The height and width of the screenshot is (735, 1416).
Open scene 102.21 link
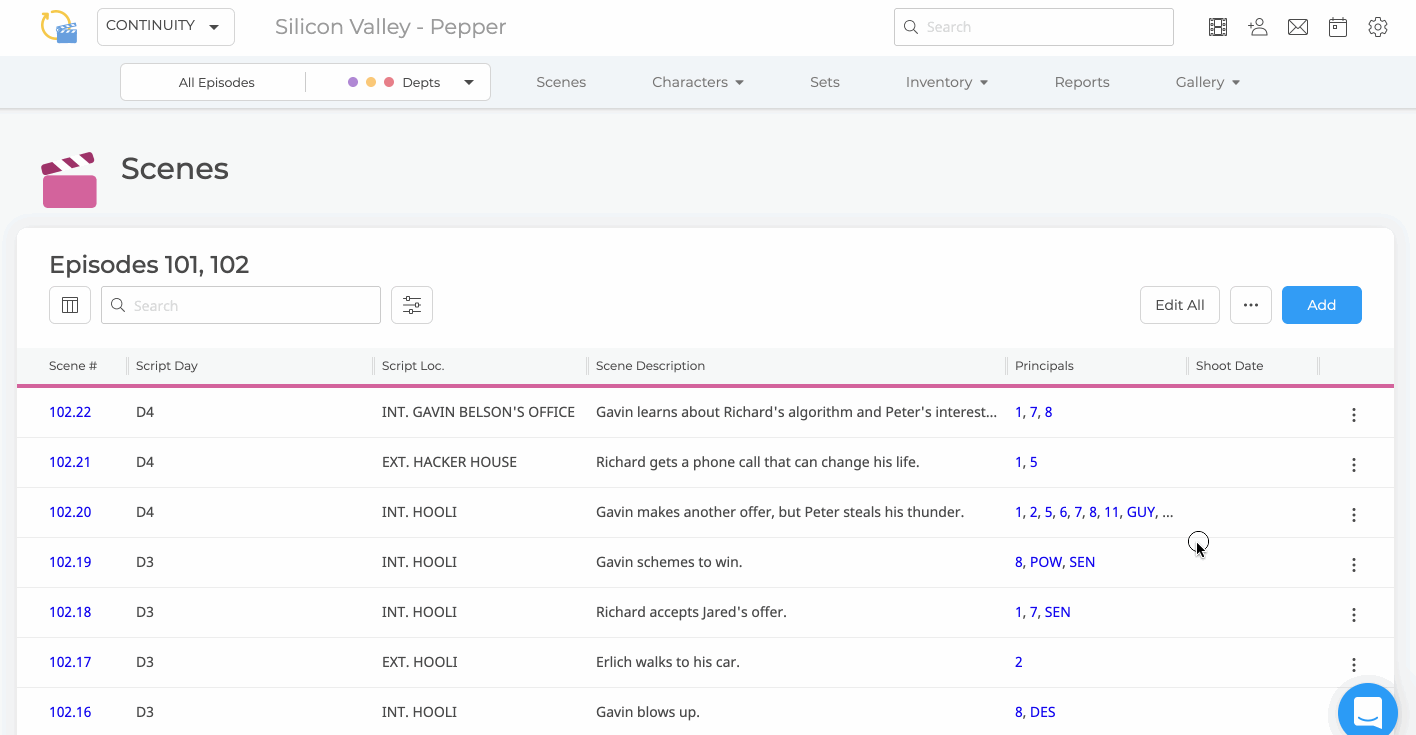tap(70, 462)
